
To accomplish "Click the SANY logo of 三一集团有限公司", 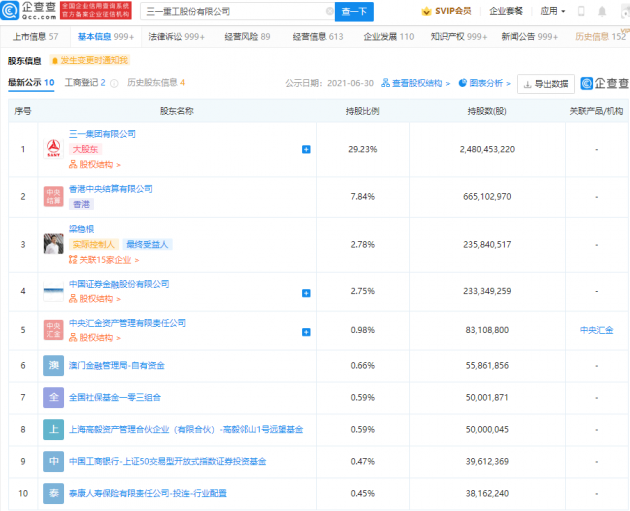I will pyautogui.click(x=54, y=149).
